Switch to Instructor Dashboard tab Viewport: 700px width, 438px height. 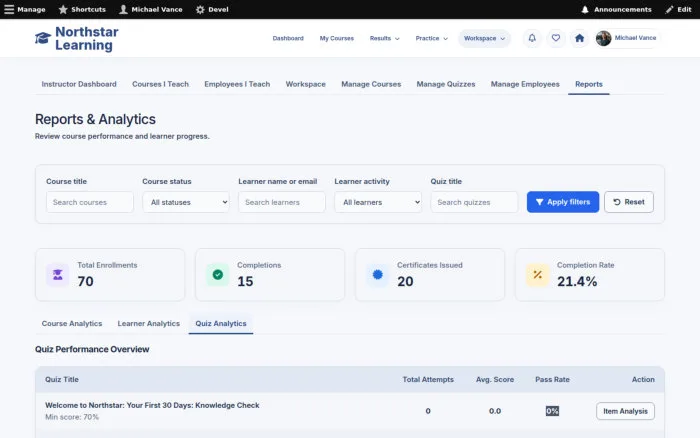pyautogui.click(x=79, y=84)
